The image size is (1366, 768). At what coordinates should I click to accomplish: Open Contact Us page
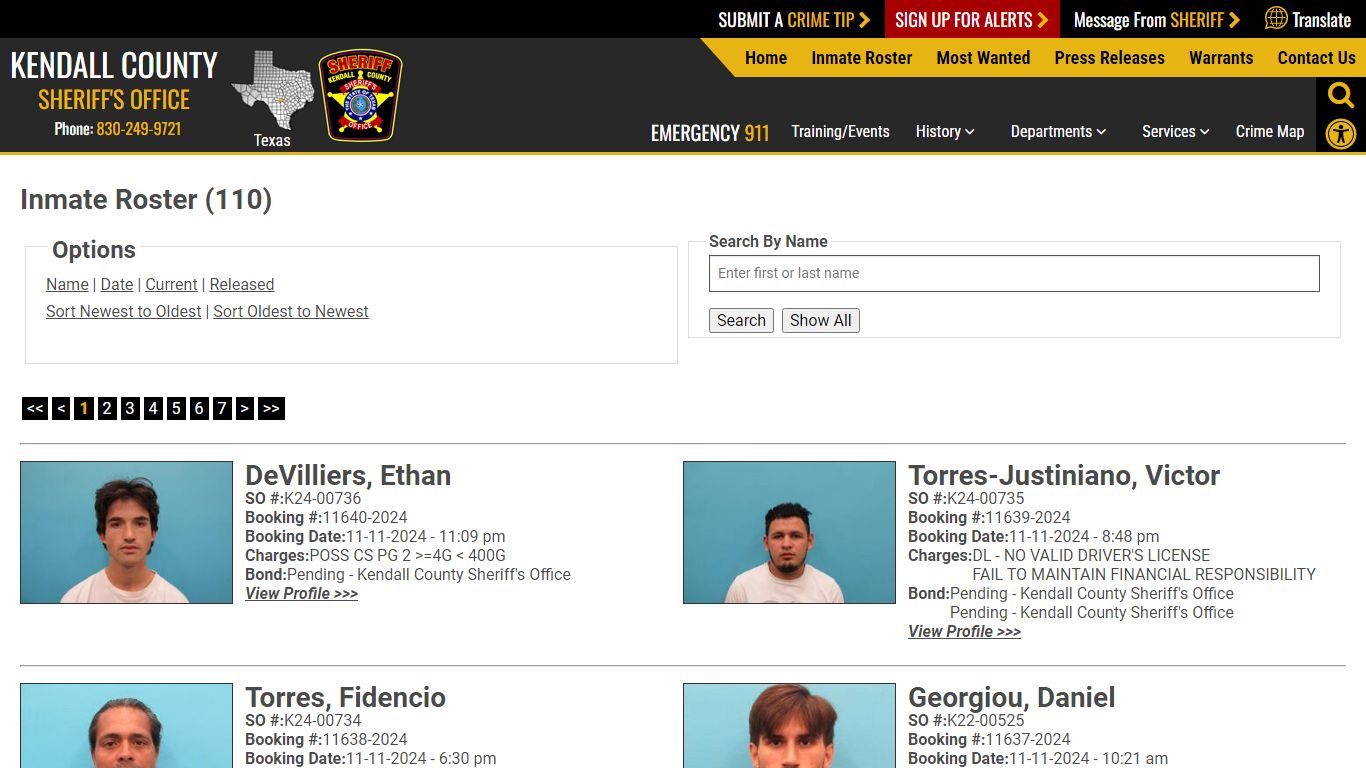pos(1316,58)
